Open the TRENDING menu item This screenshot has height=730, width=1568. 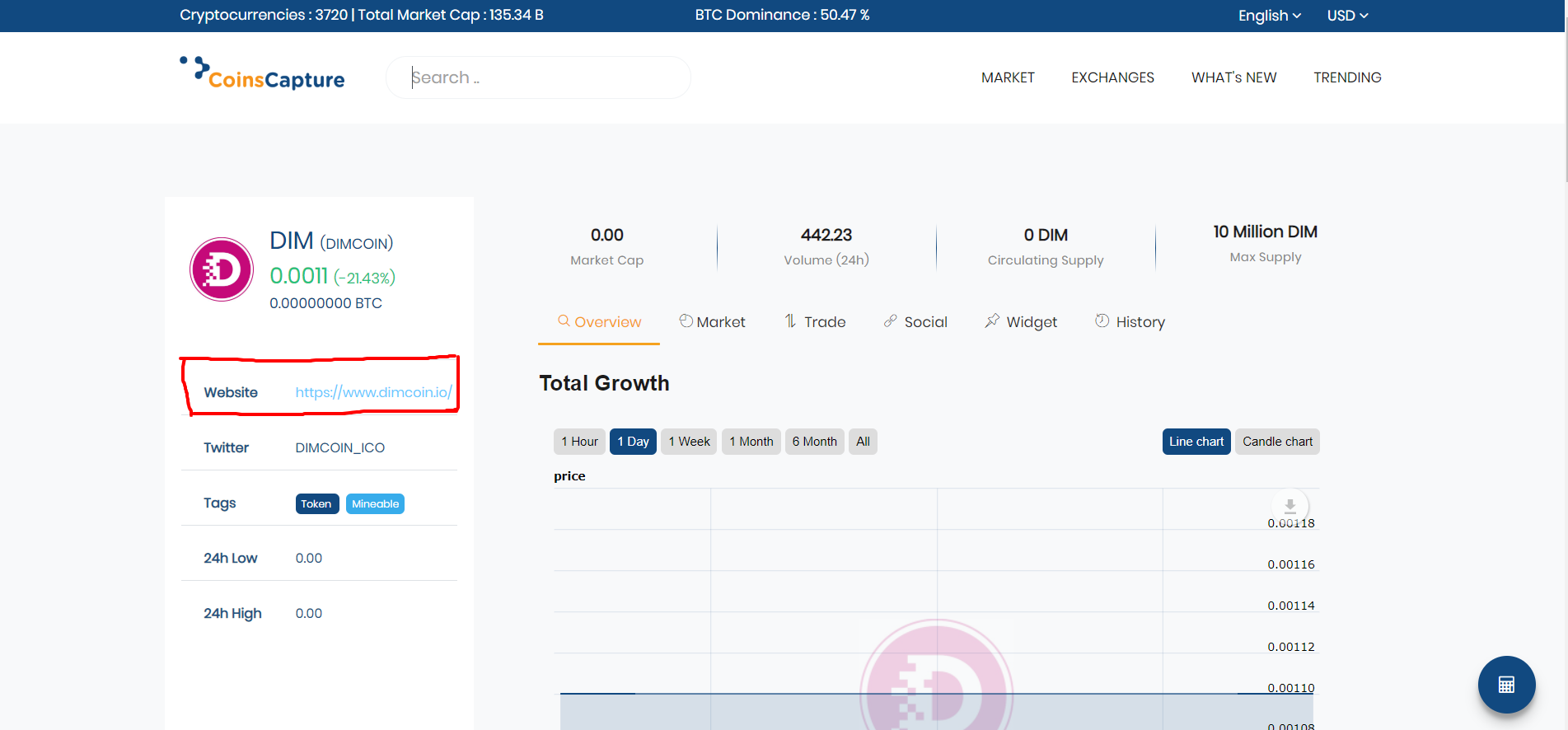point(1347,77)
